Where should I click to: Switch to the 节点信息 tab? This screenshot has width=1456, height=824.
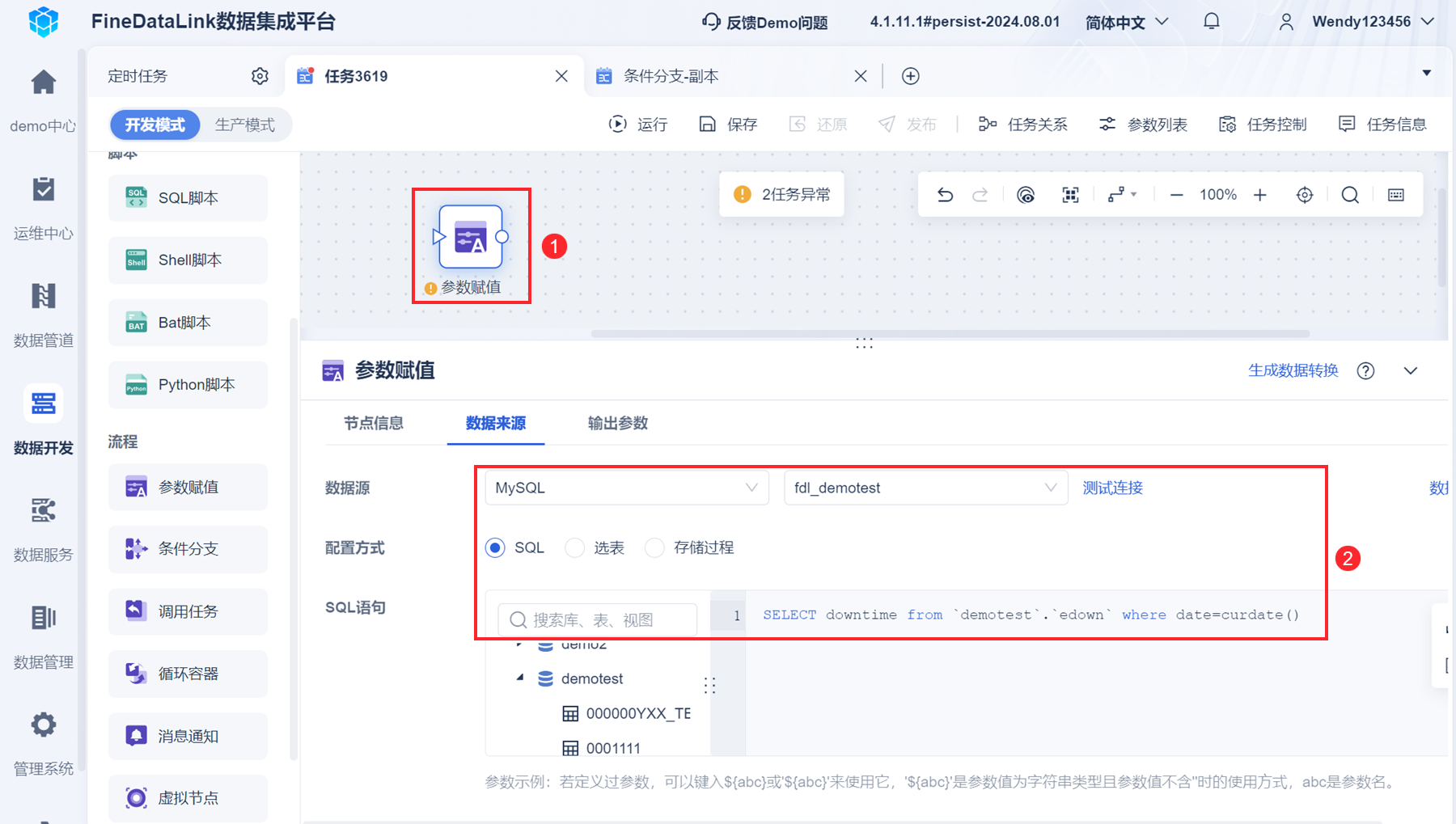point(374,423)
